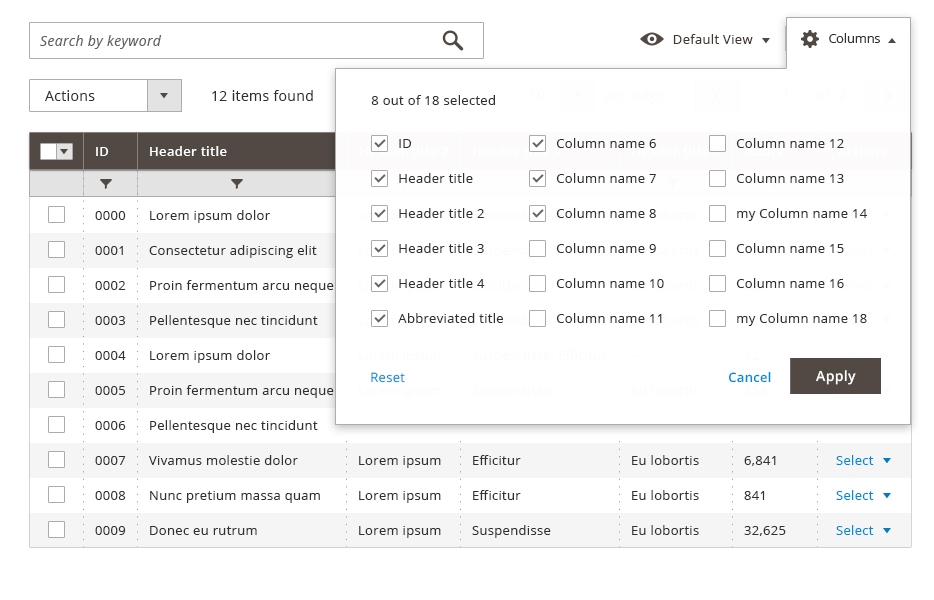Open Select action arrow for row 0007

(886, 461)
